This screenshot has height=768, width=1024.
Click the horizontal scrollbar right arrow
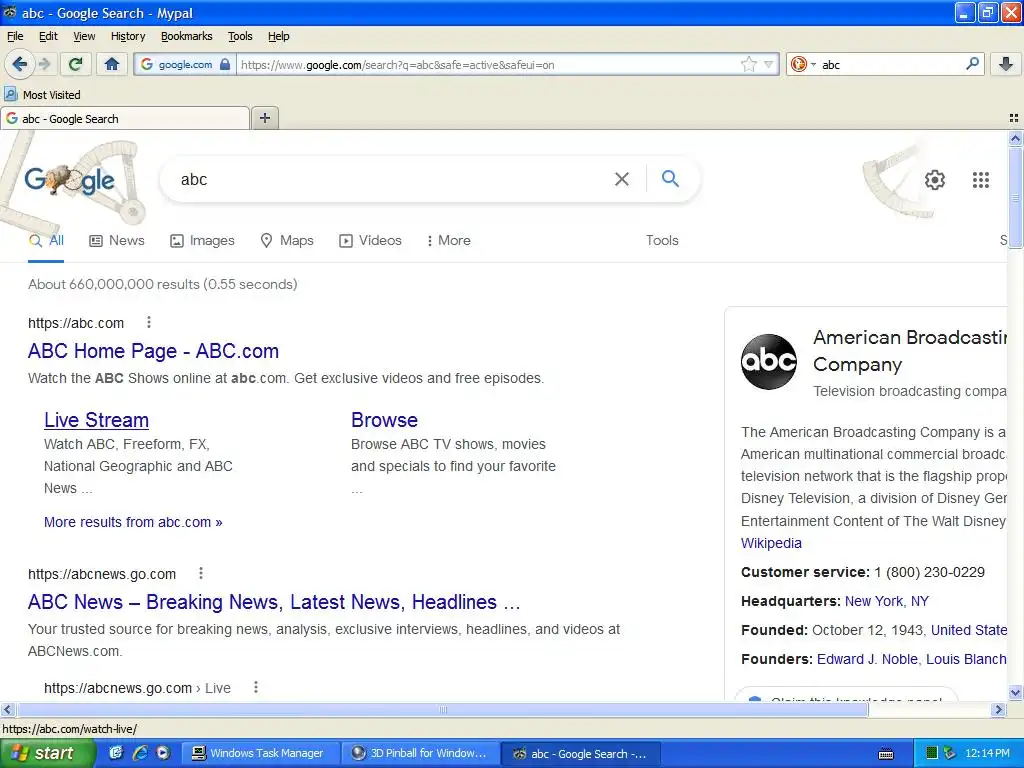[x=998, y=709]
